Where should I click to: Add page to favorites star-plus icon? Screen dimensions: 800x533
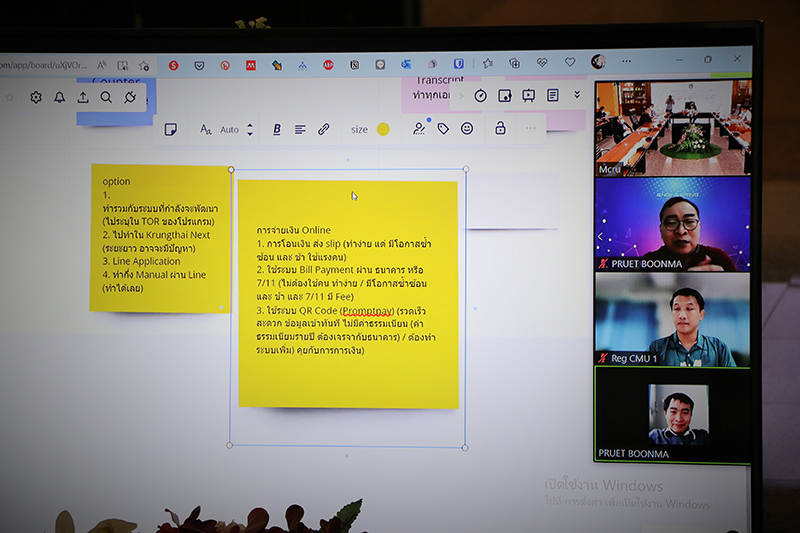coord(144,66)
